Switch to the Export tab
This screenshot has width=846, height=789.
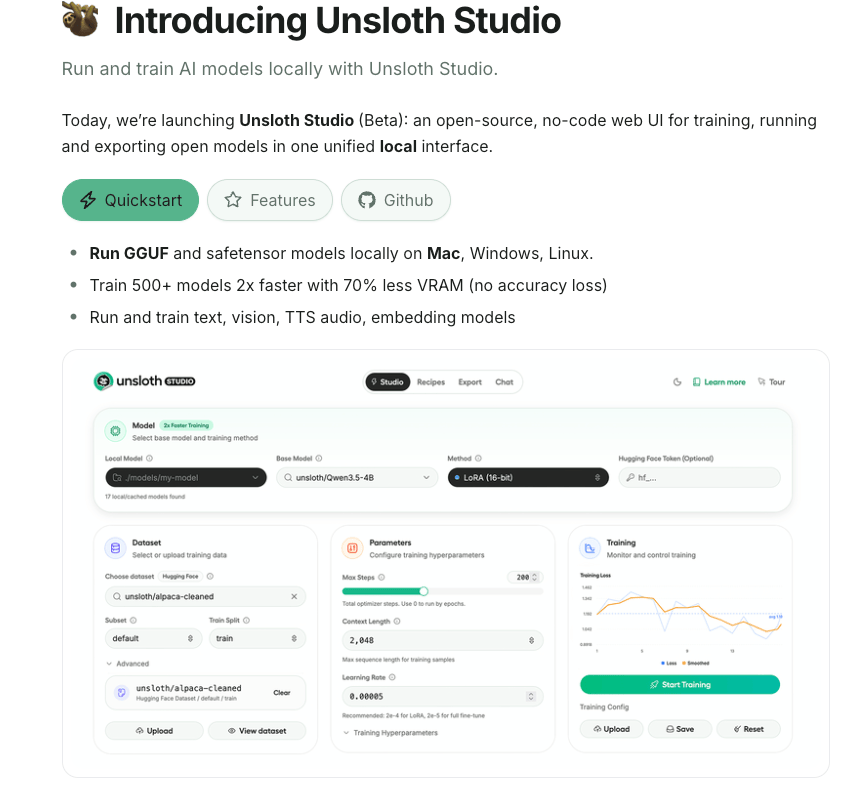[470, 382]
